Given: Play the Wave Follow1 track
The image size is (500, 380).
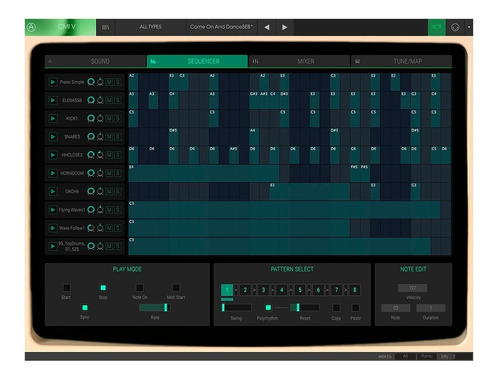Looking at the screenshot, I should [x=53, y=228].
